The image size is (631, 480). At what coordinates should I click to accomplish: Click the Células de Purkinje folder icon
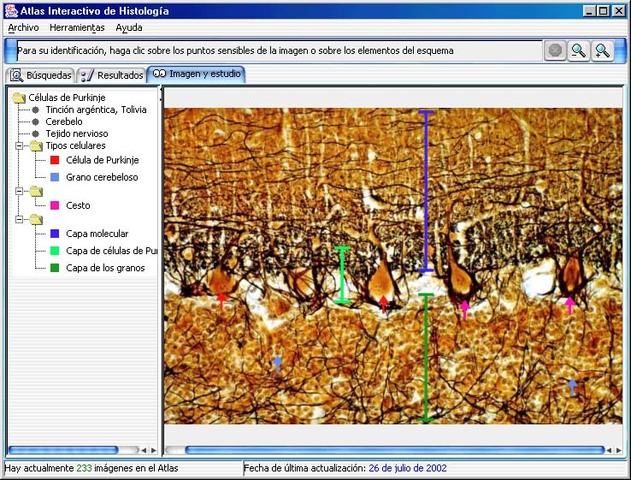tap(19, 98)
